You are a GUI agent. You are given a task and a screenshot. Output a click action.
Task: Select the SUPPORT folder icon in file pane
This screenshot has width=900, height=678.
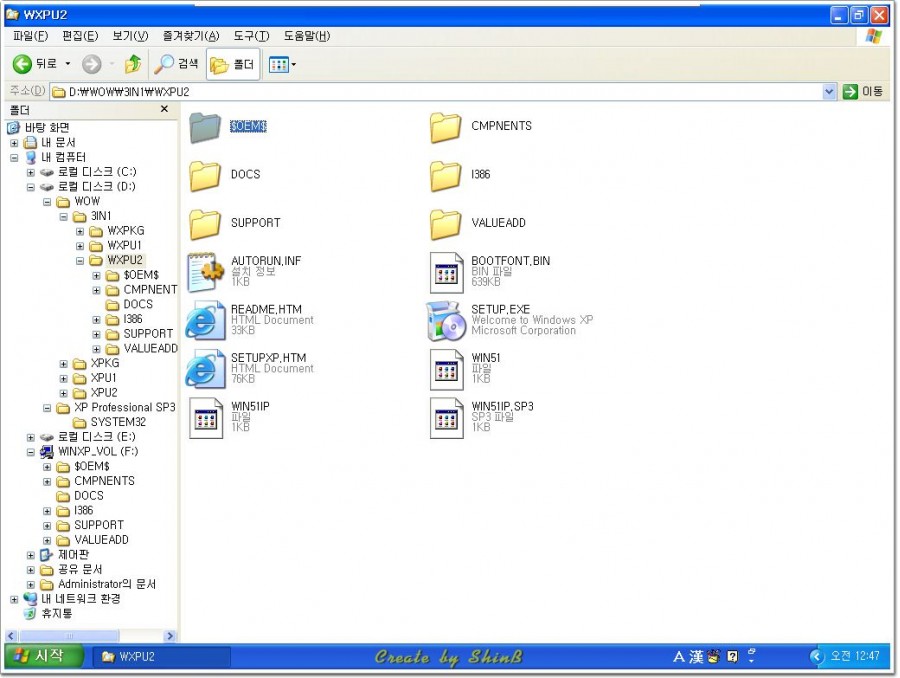pos(205,223)
